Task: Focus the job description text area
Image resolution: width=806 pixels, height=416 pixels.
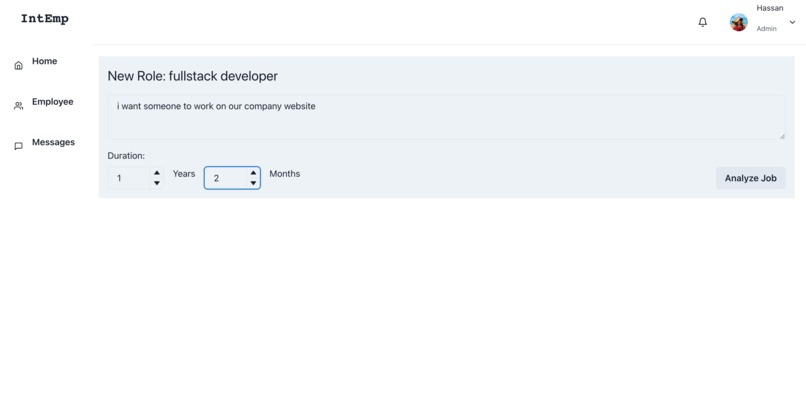Action: pos(446,117)
